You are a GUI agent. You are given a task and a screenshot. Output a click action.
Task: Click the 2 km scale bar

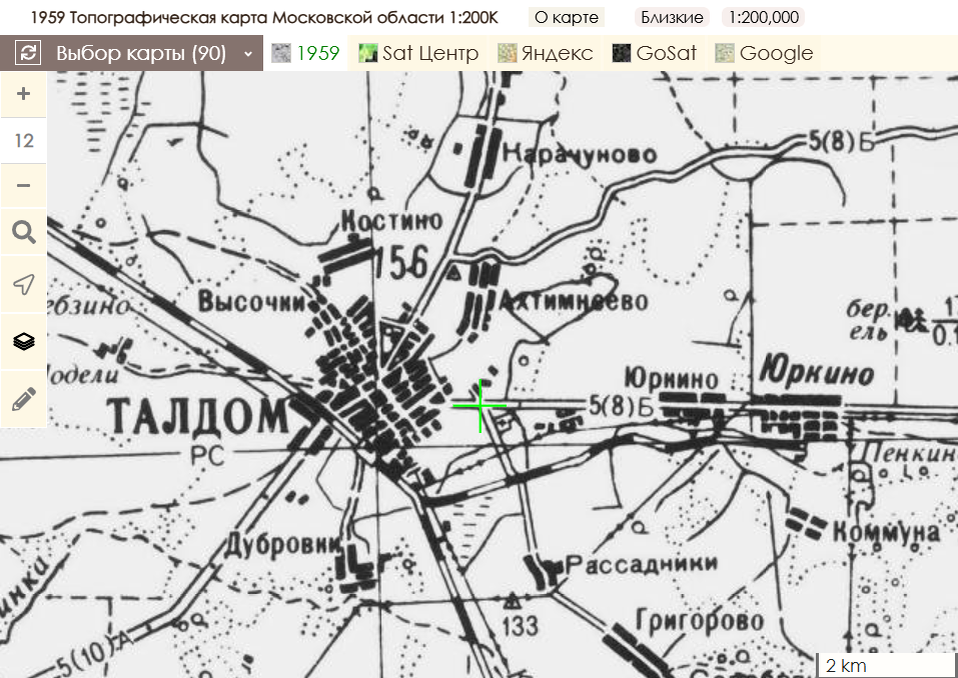click(885, 663)
